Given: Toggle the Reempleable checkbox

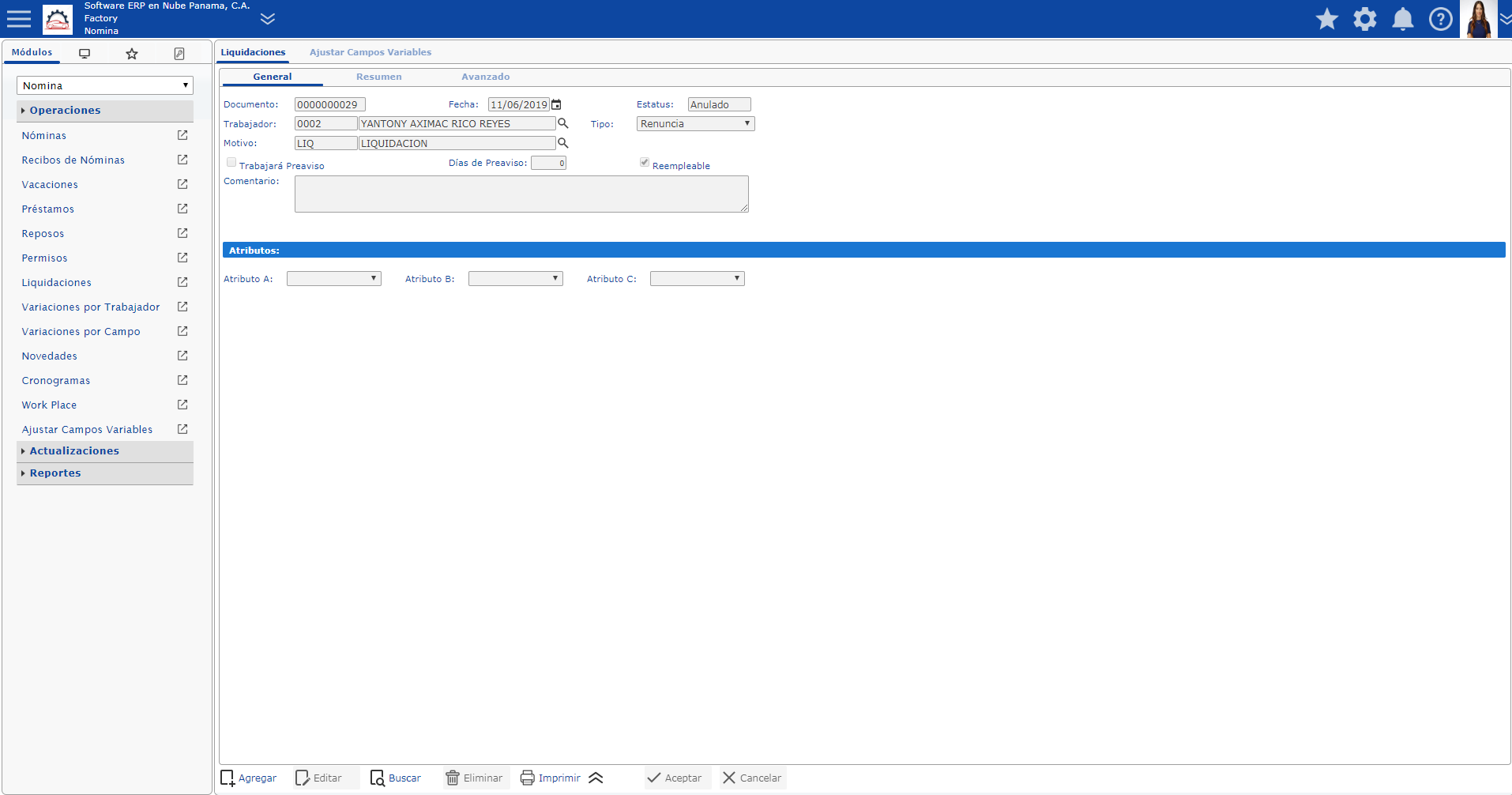Looking at the screenshot, I should tap(645, 163).
